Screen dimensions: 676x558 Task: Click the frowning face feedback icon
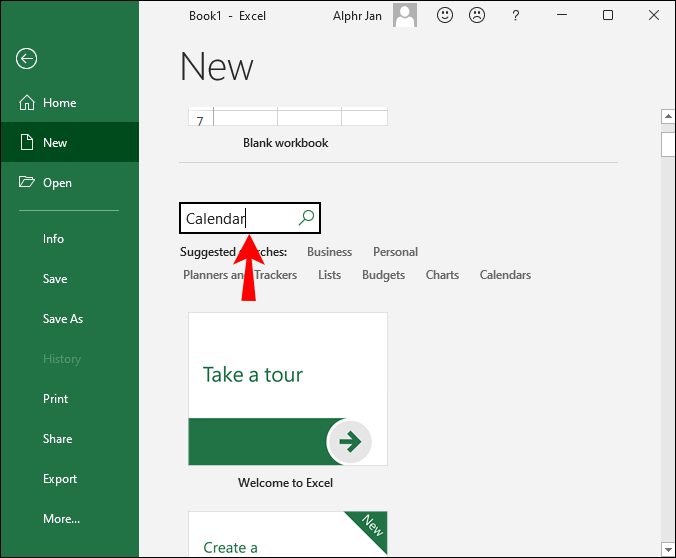[x=477, y=16]
